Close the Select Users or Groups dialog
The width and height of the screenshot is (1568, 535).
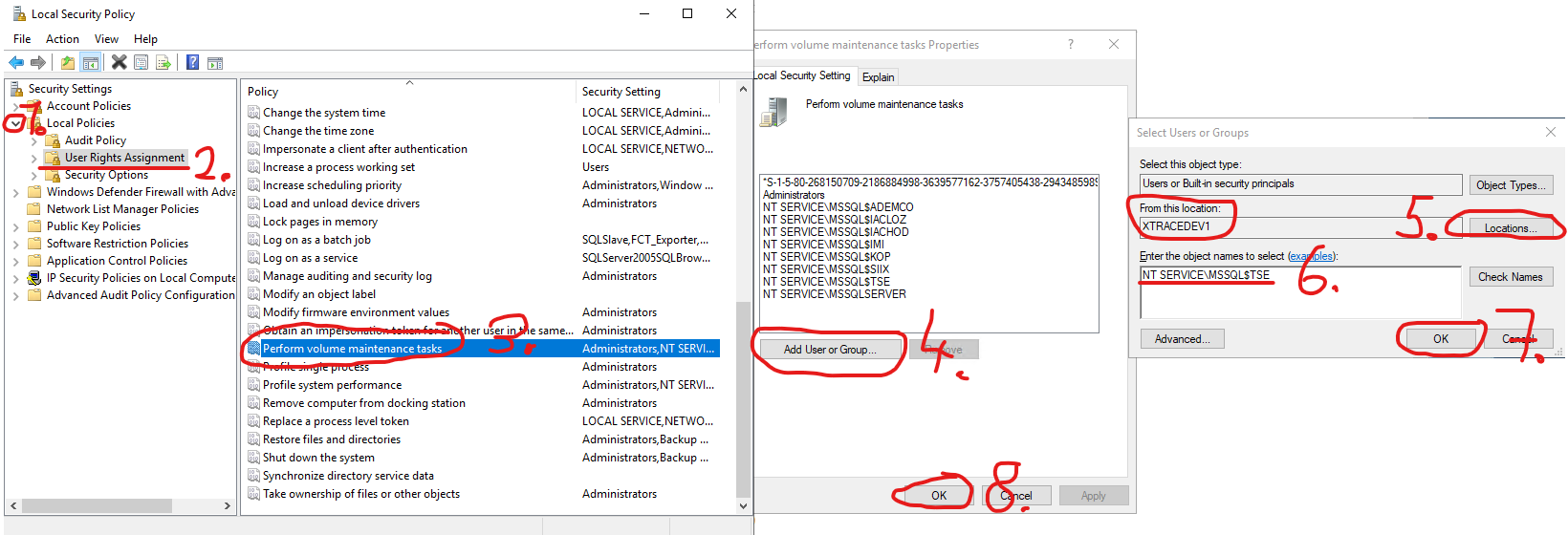[1551, 132]
